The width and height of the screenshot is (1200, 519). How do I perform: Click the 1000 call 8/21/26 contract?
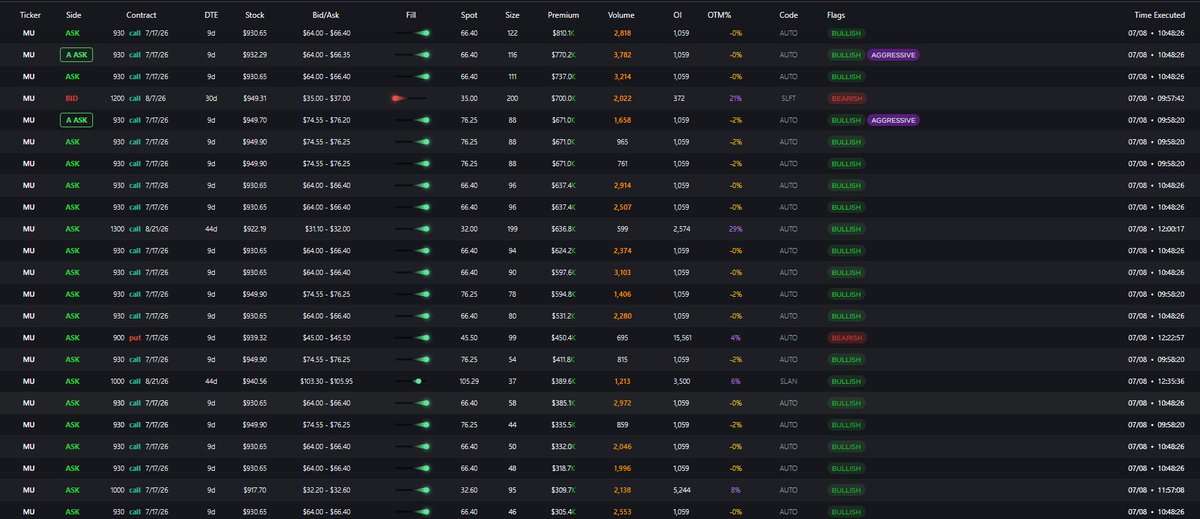pyautogui.click(x=141, y=381)
